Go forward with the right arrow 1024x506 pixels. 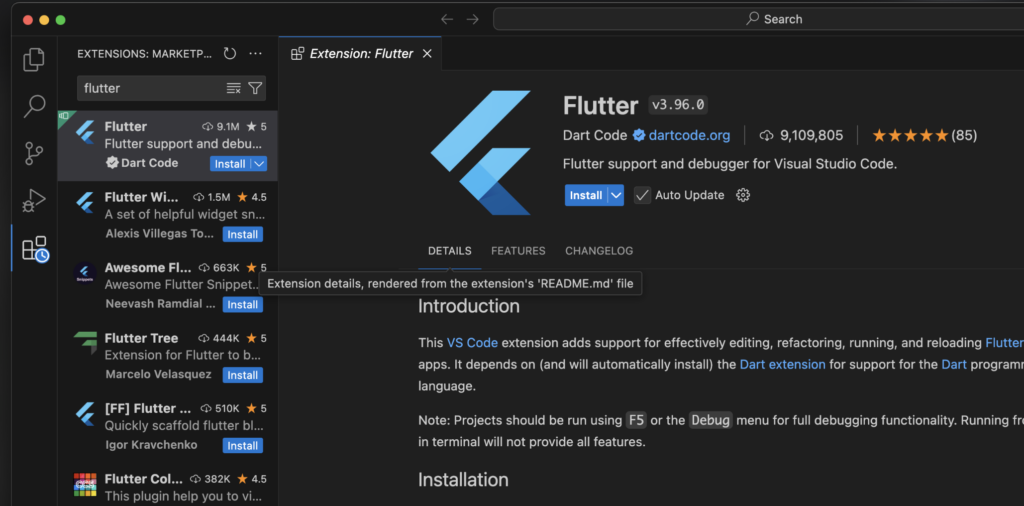pos(472,19)
